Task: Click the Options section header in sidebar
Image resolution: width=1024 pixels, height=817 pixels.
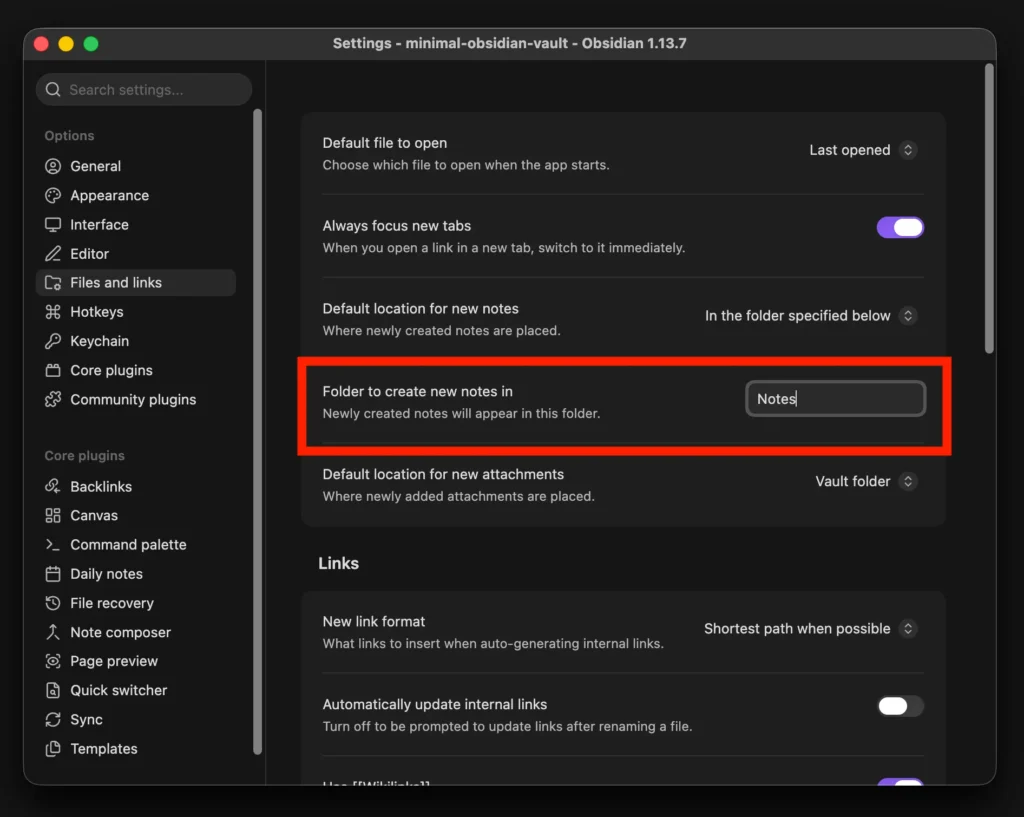Action: pos(69,136)
